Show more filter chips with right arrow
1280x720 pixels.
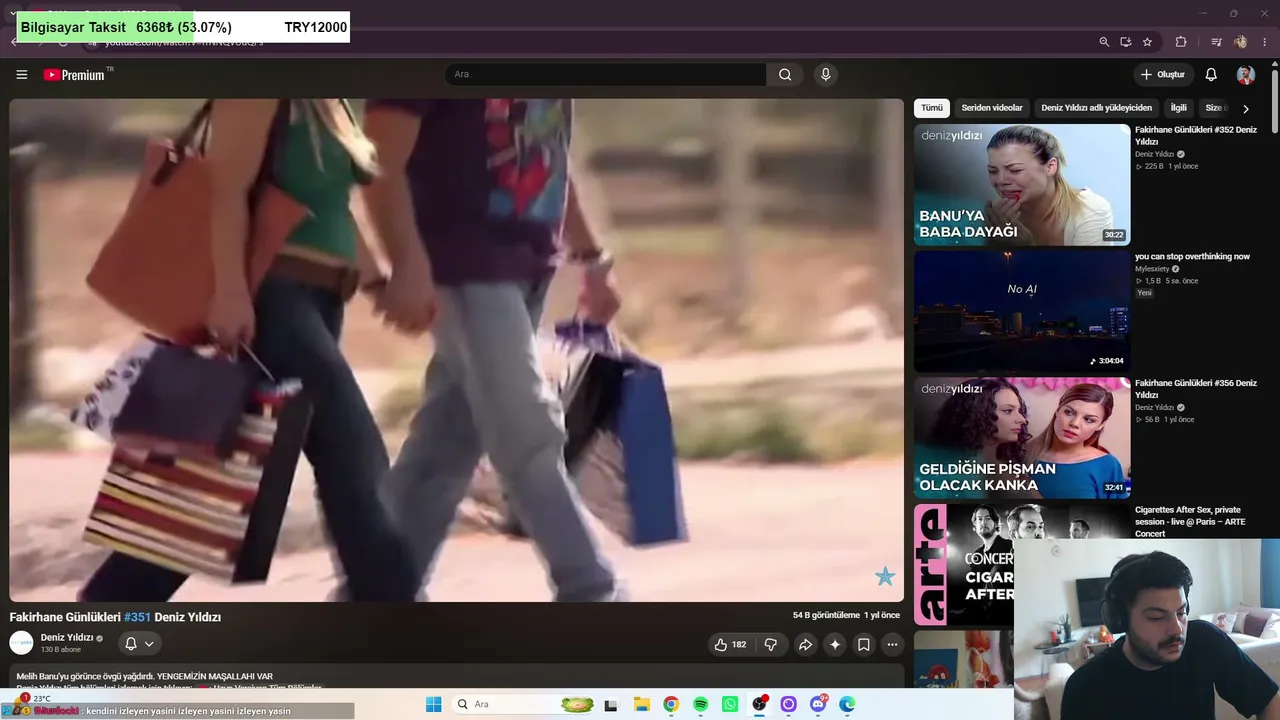pos(1245,108)
